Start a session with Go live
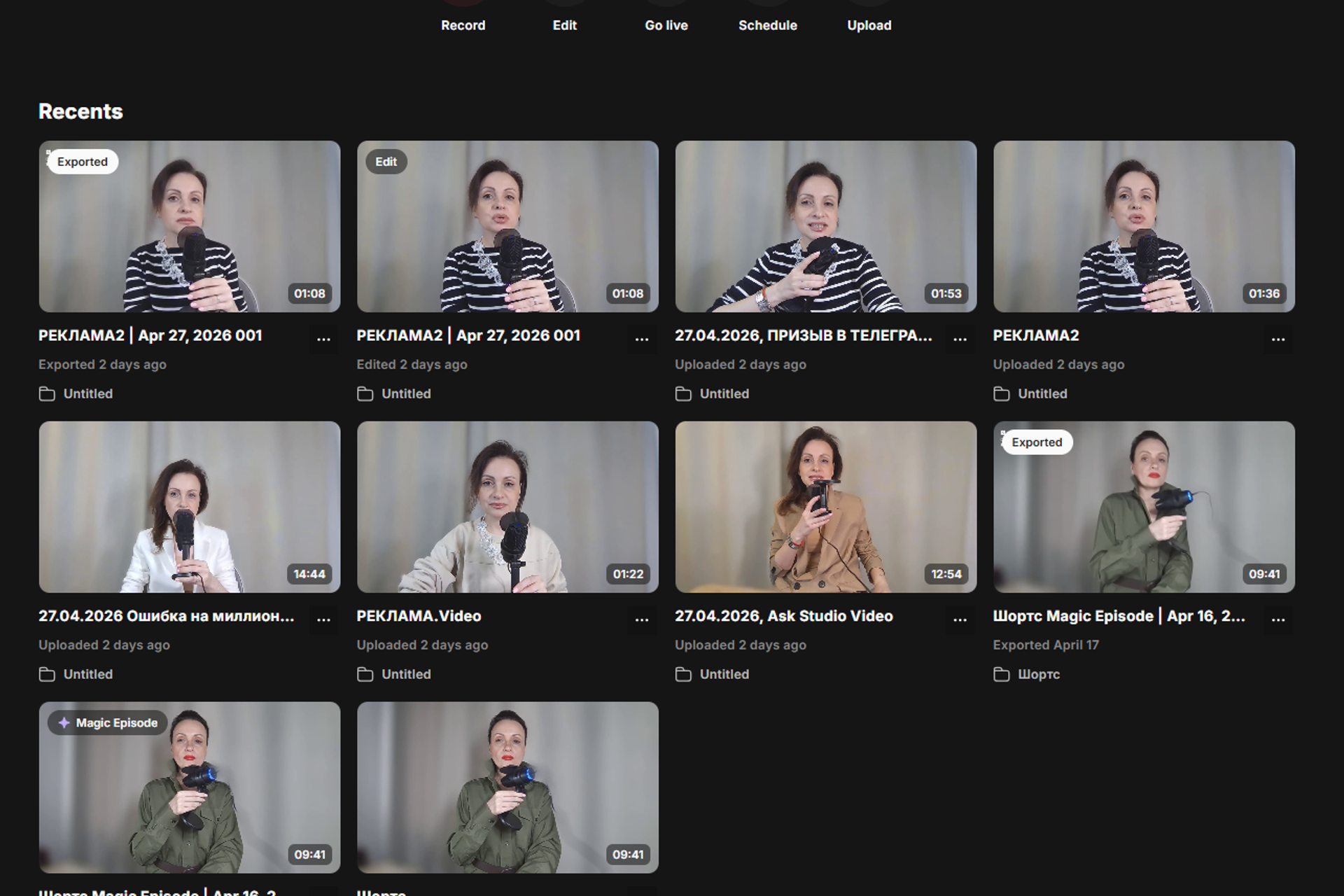 coord(666,25)
